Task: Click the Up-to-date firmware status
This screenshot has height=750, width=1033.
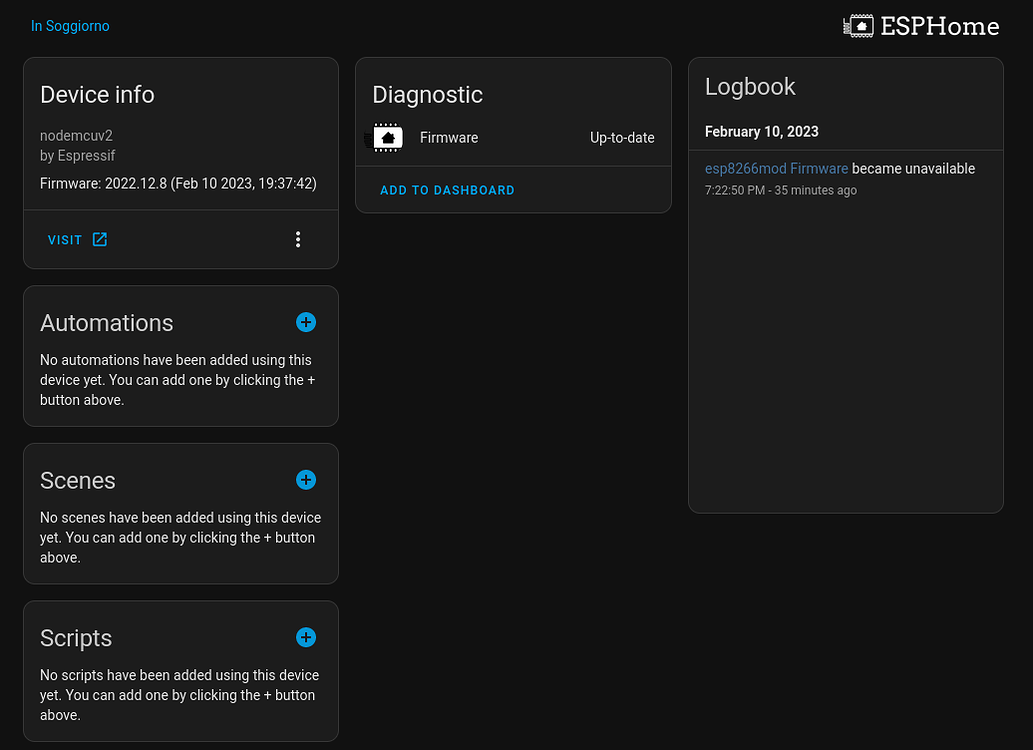Action: pyautogui.click(x=622, y=138)
